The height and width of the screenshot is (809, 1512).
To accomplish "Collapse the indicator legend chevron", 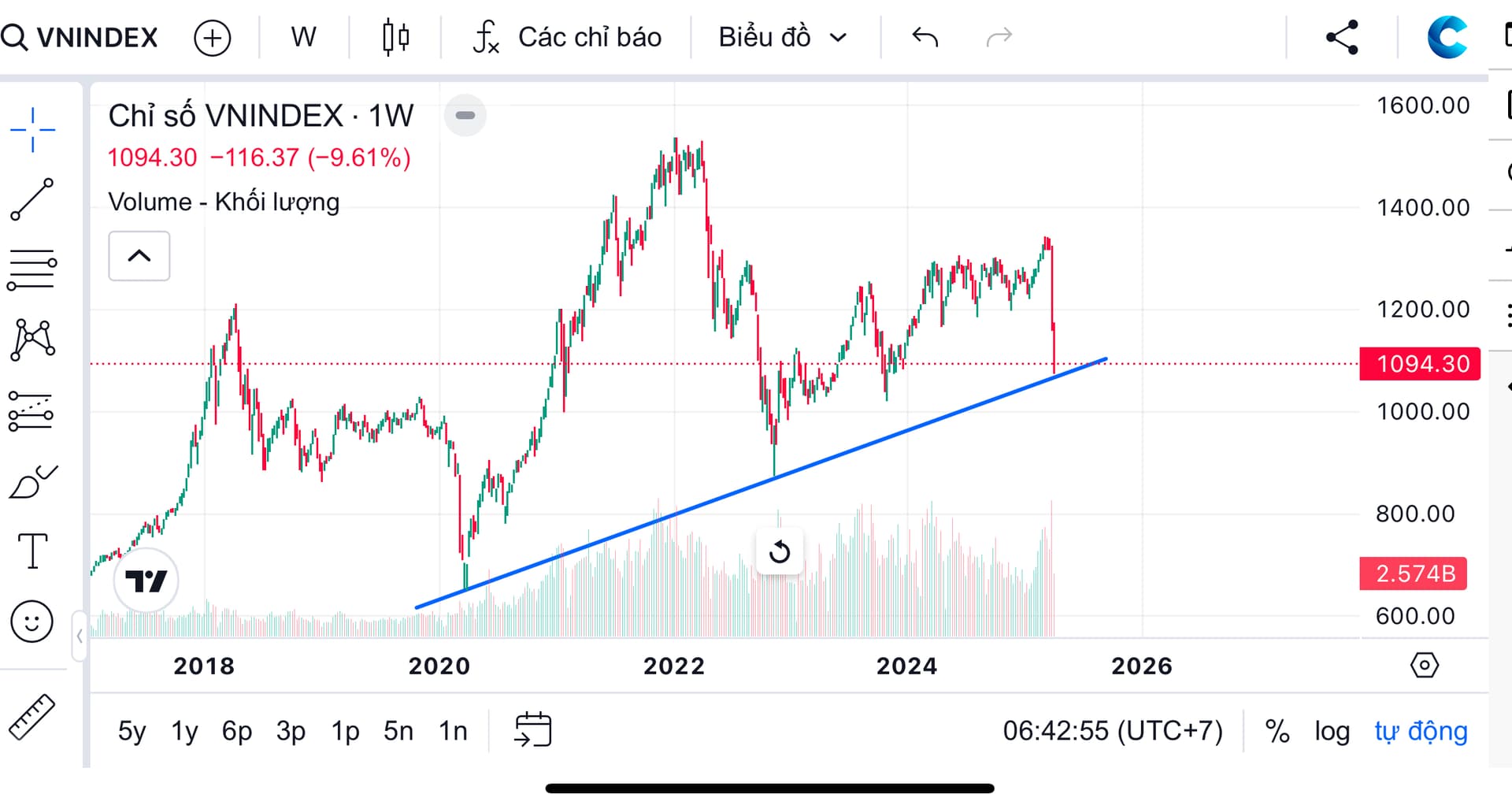I will click(x=139, y=256).
